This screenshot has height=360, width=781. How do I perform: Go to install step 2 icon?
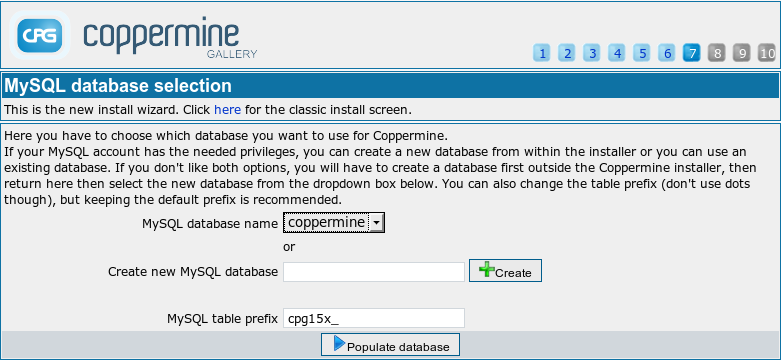tap(567, 52)
